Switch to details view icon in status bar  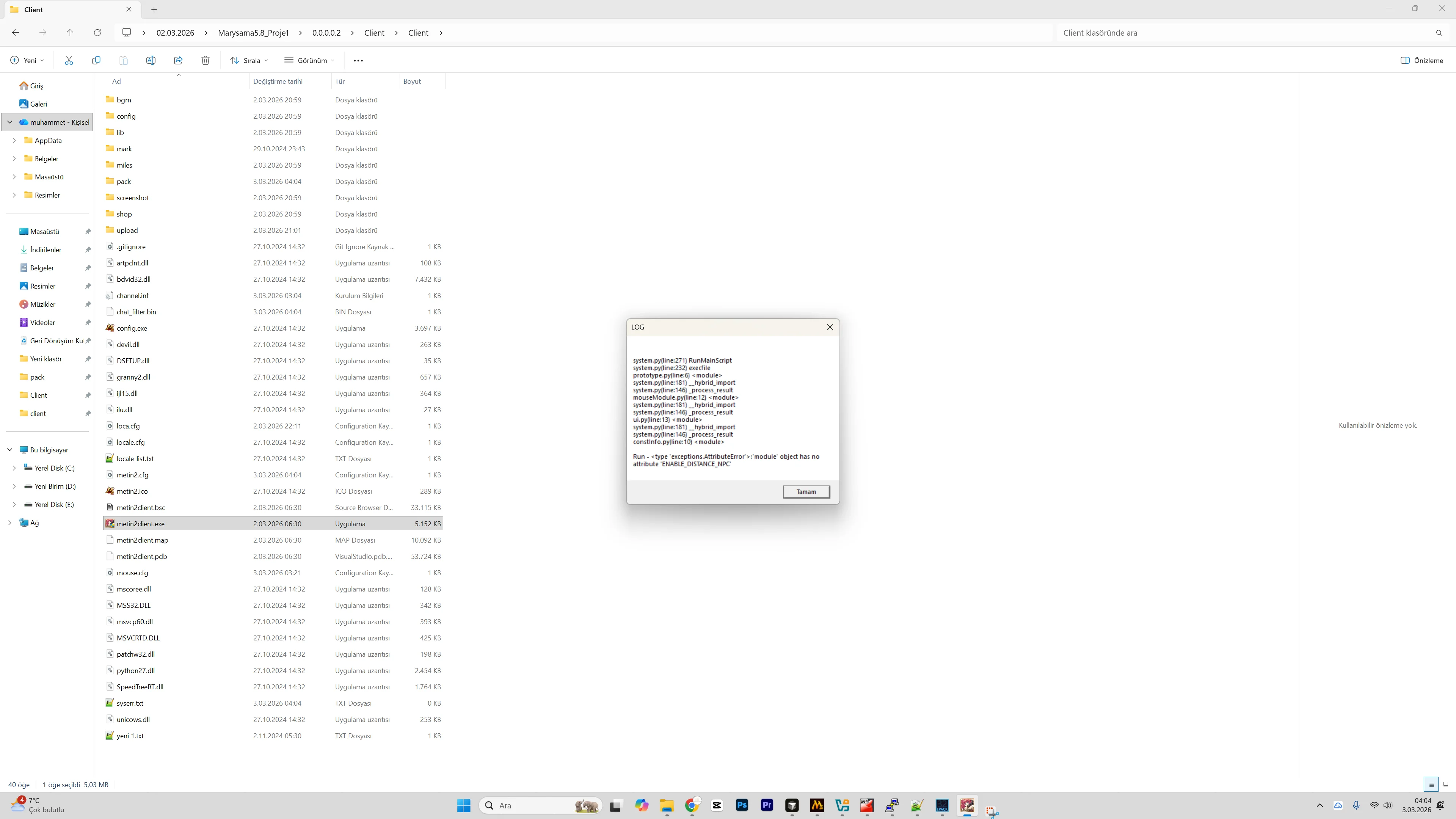click(1431, 784)
